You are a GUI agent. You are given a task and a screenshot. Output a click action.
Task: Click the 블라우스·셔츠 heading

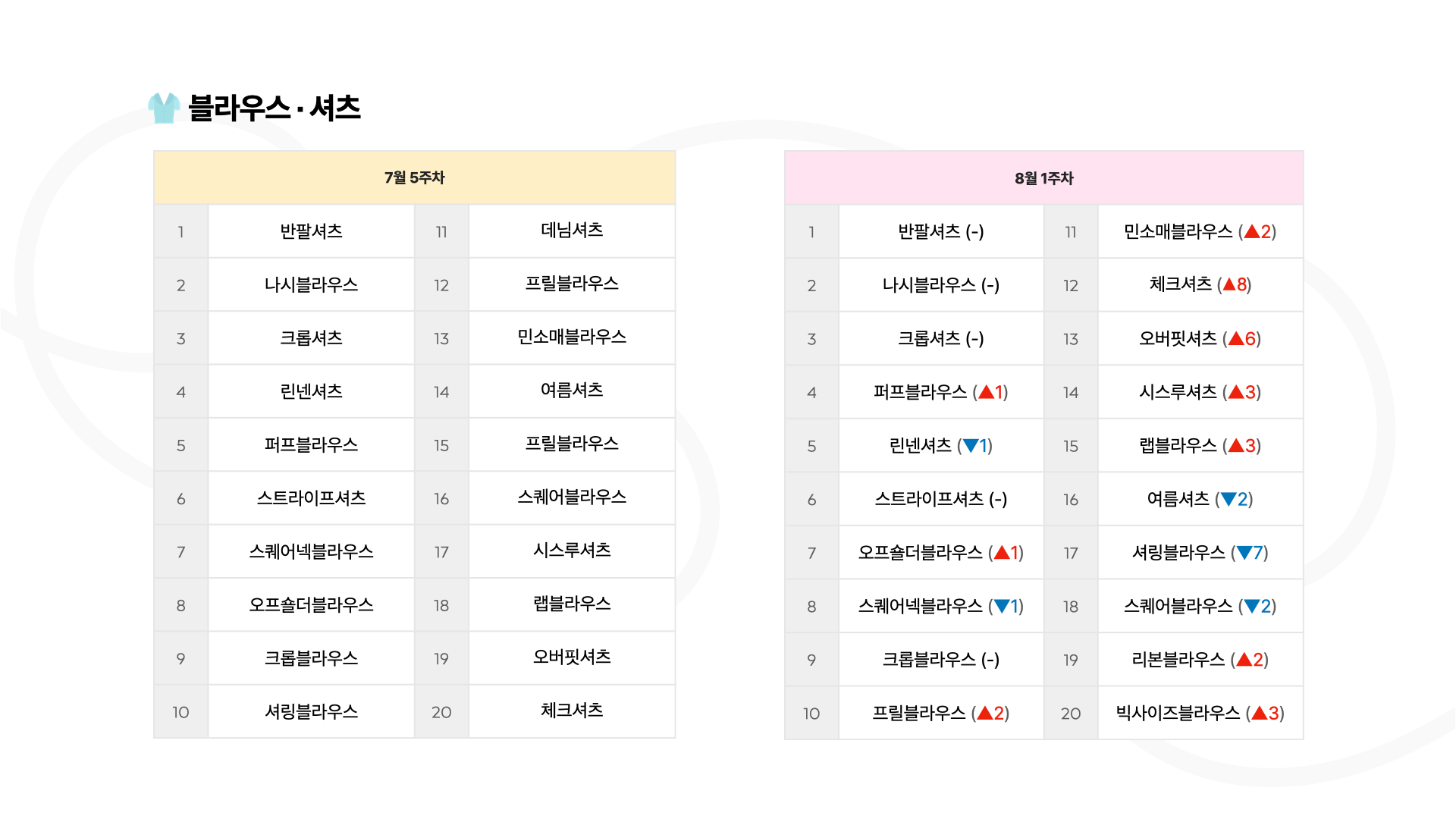tap(275, 108)
